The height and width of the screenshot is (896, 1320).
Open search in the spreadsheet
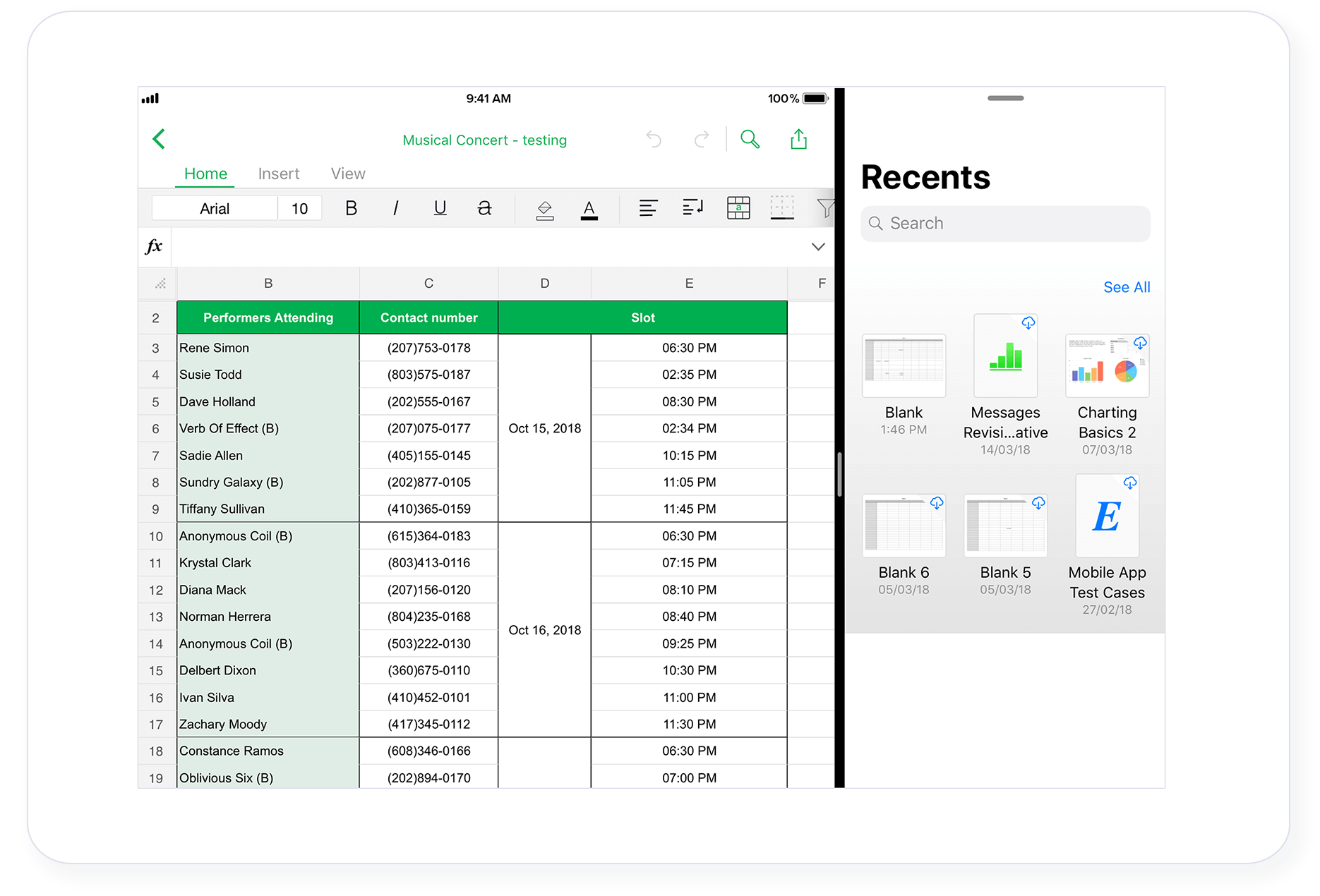click(750, 139)
